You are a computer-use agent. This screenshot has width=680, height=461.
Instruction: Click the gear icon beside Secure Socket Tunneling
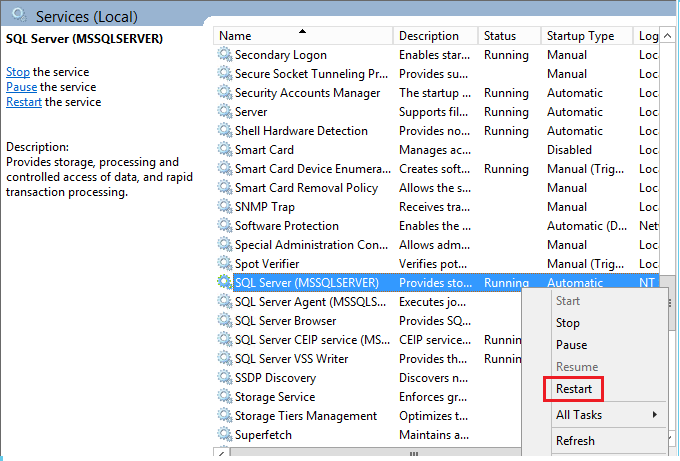225,74
